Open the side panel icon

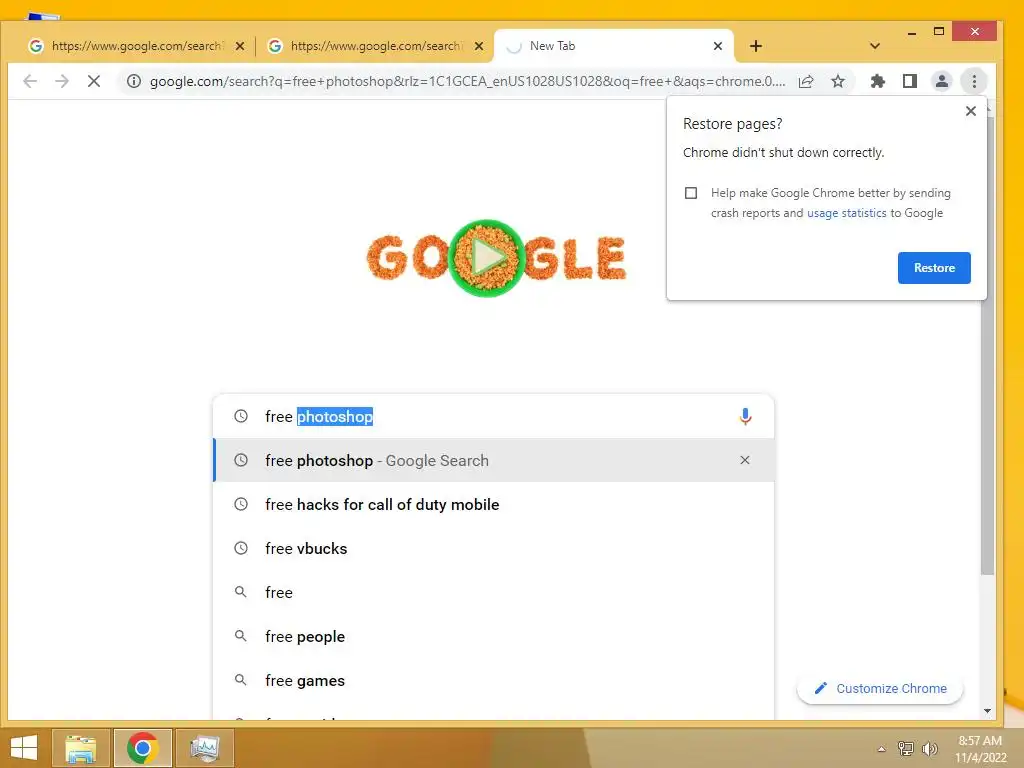tap(910, 81)
